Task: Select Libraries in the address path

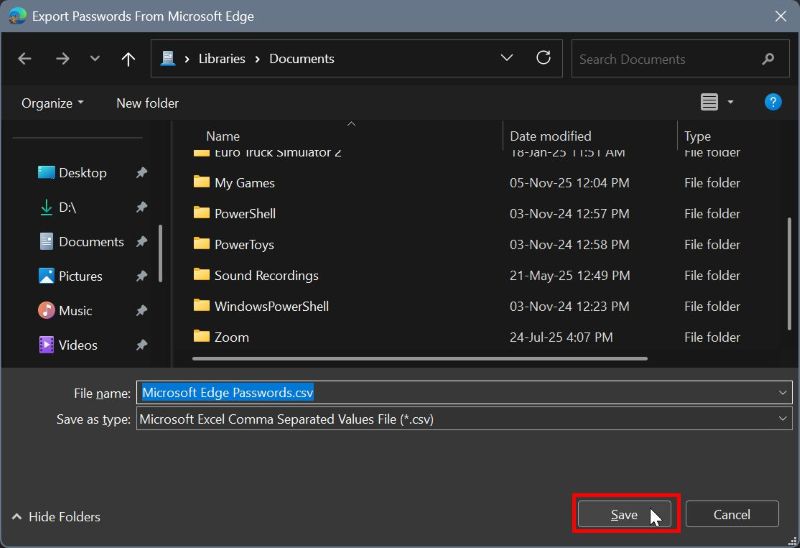Action: point(222,59)
